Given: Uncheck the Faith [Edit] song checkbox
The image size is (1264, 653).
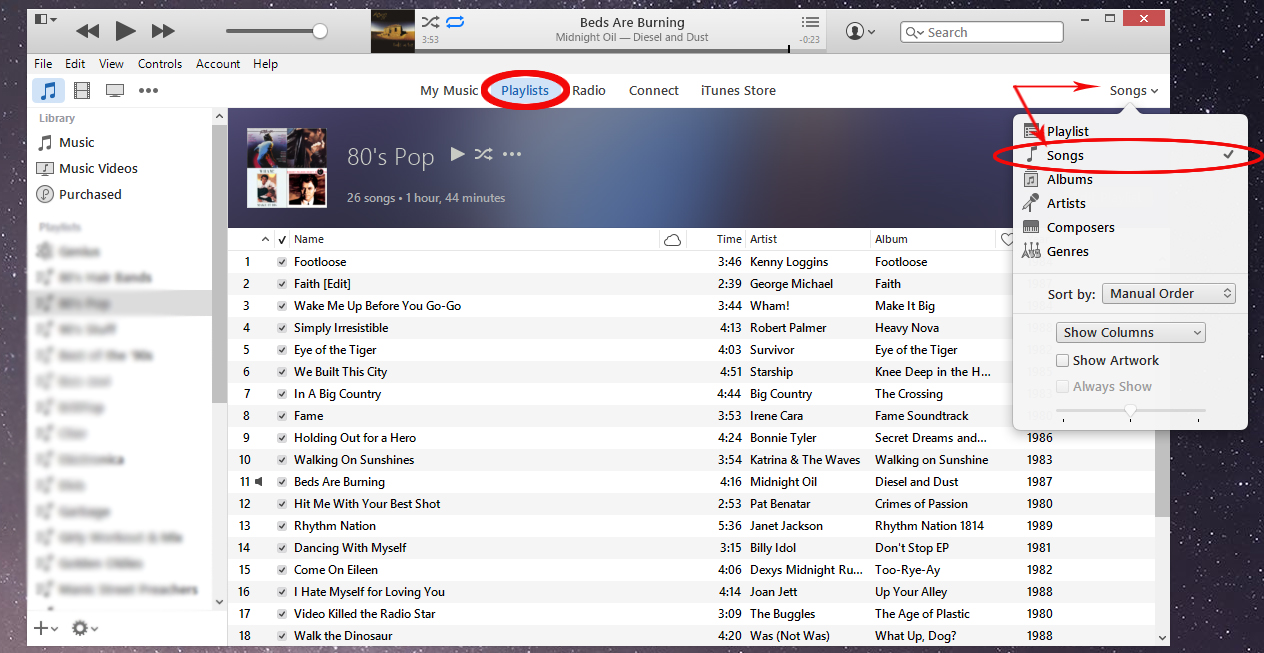Looking at the screenshot, I should point(282,284).
